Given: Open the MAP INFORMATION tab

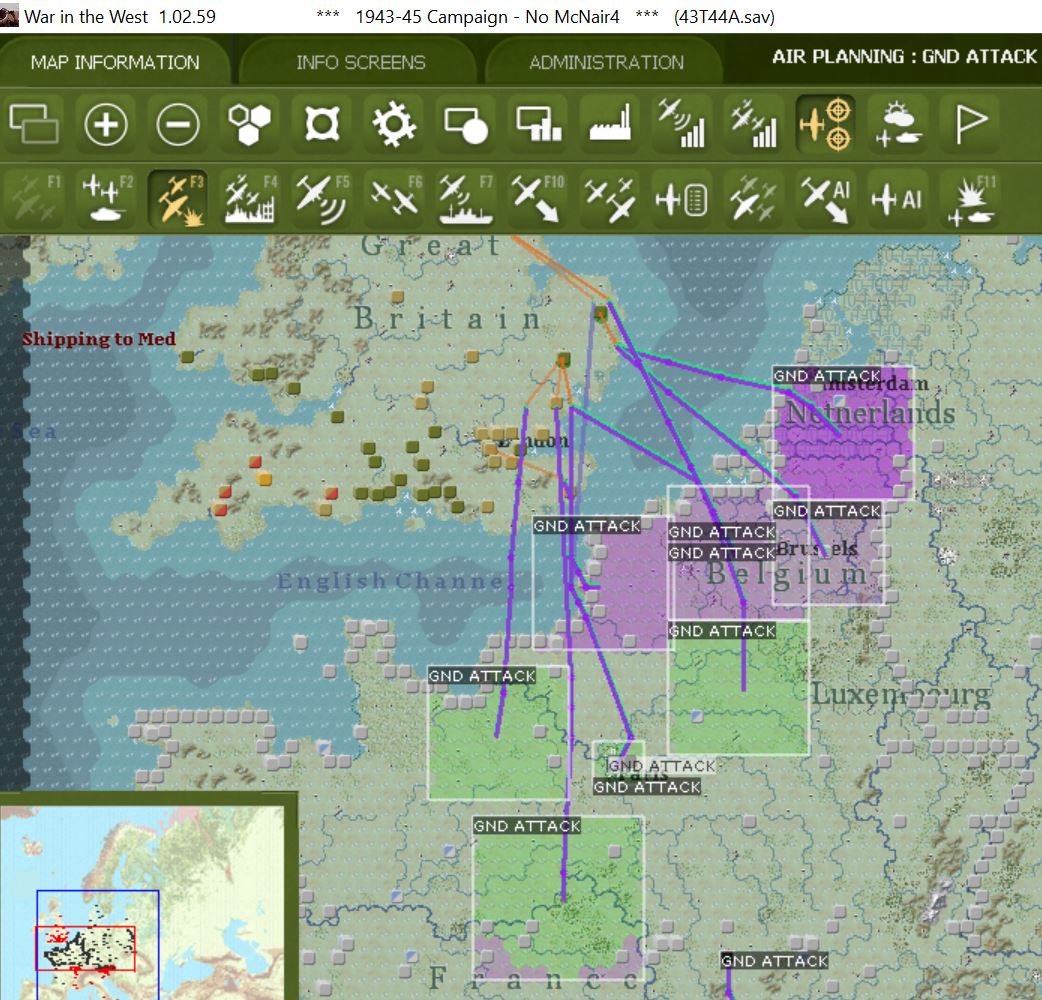Looking at the screenshot, I should [x=114, y=62].
